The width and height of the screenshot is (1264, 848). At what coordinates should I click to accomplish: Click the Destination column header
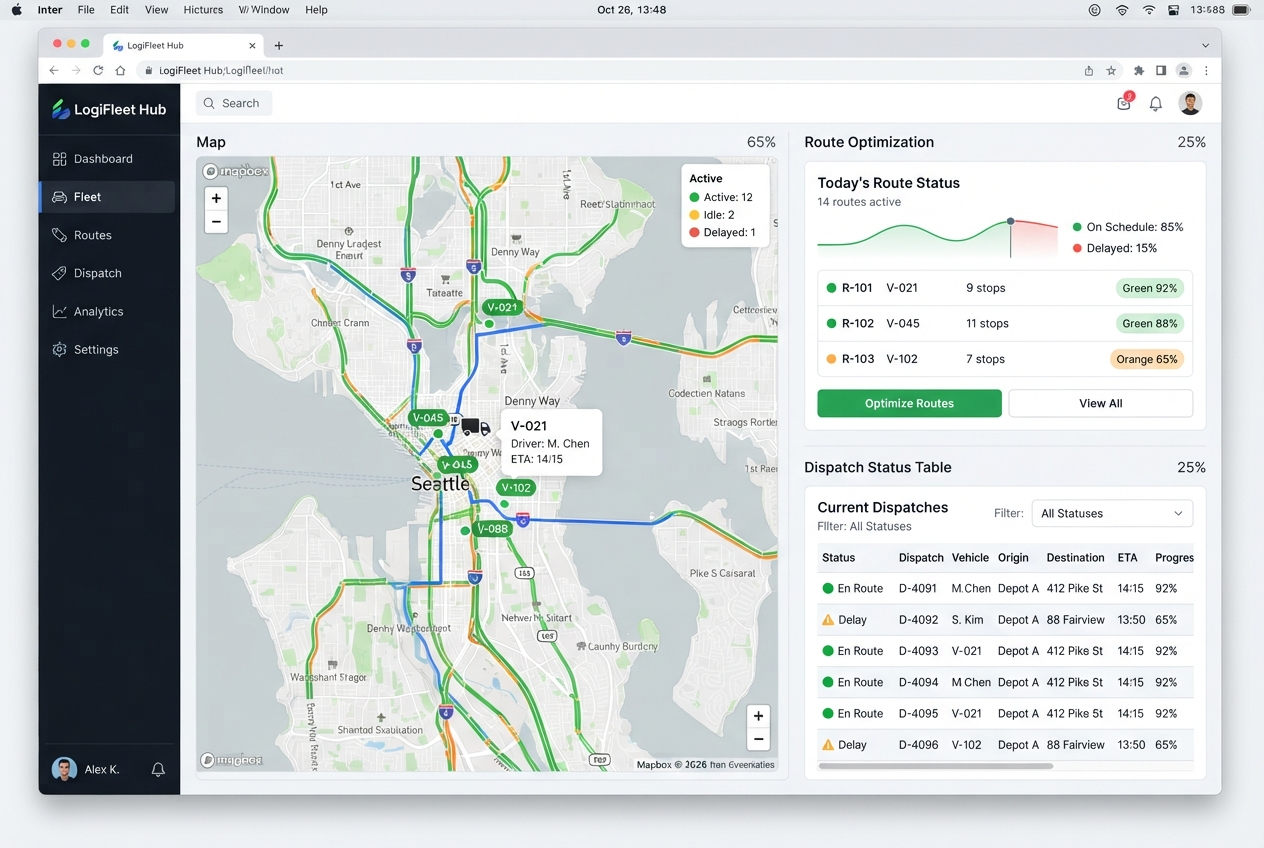[1075, 558]
